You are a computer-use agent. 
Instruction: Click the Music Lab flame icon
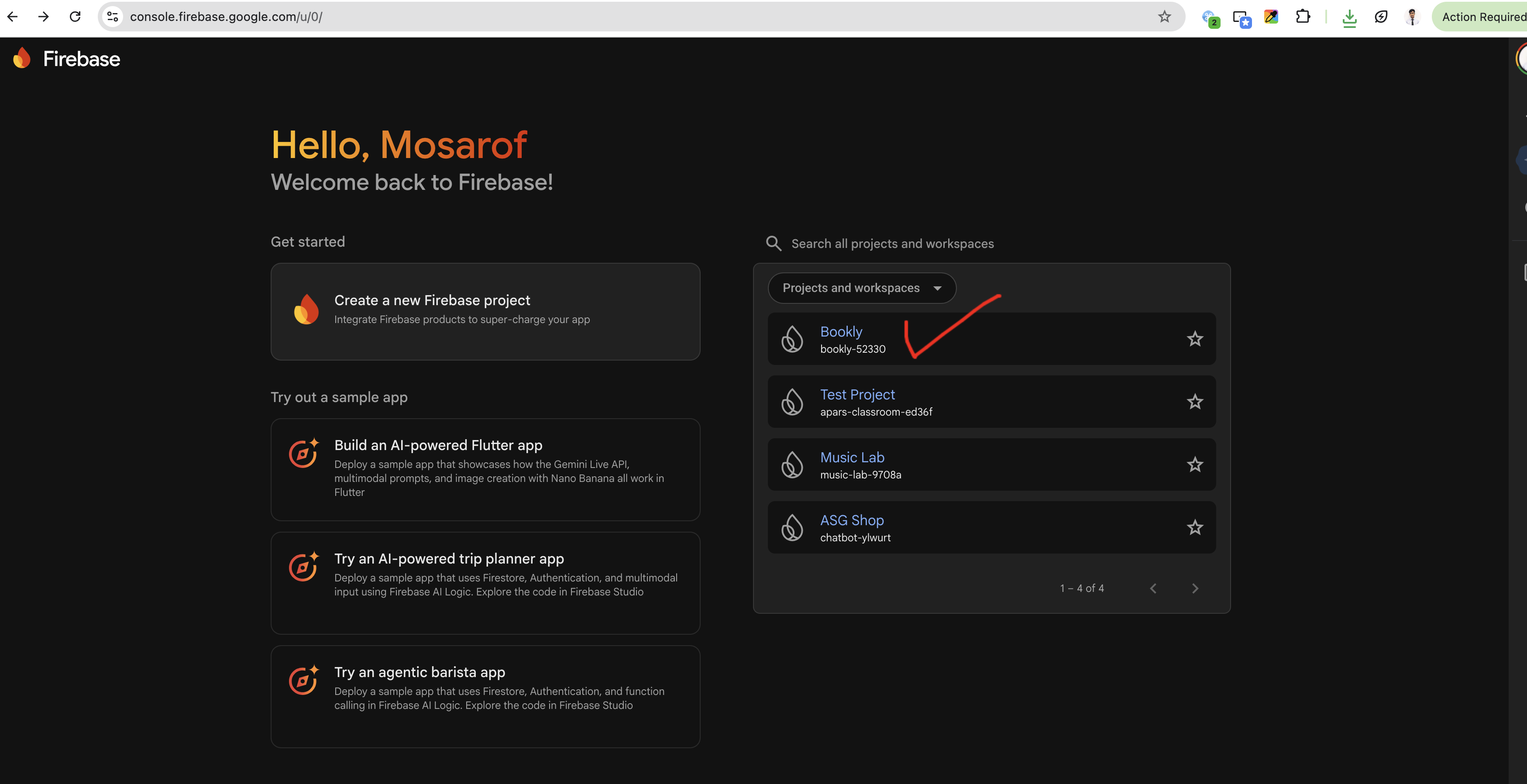click(x=792, y=464)
